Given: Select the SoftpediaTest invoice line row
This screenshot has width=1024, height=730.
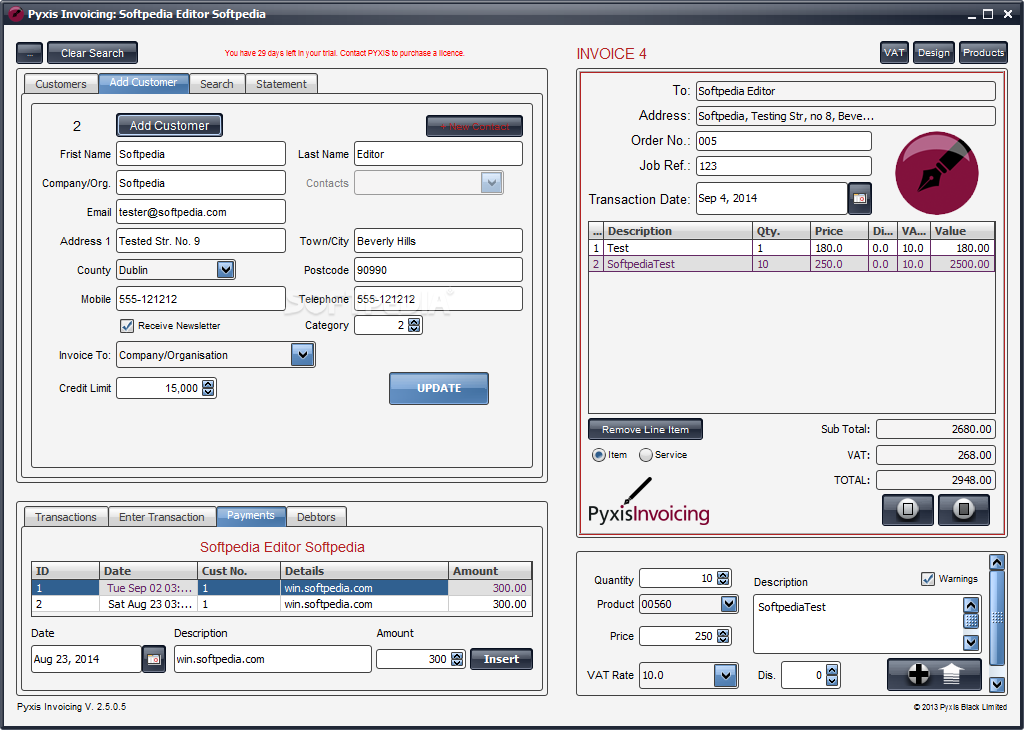Looking at the screenshot, I should 792,264.
